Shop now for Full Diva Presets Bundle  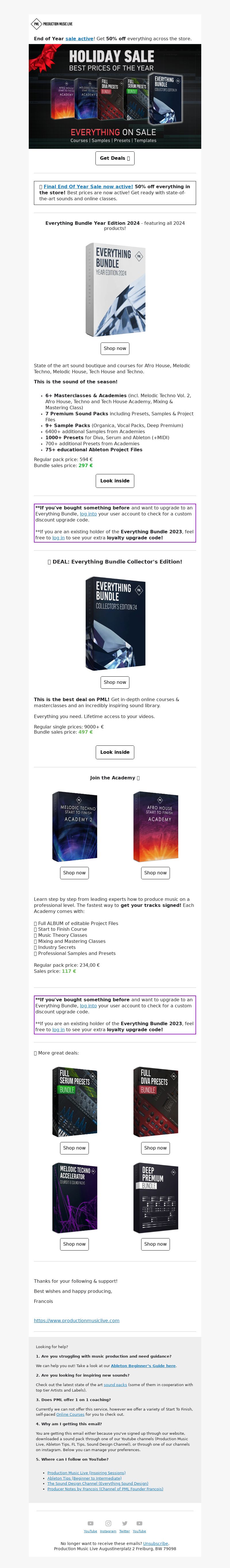155,1148
